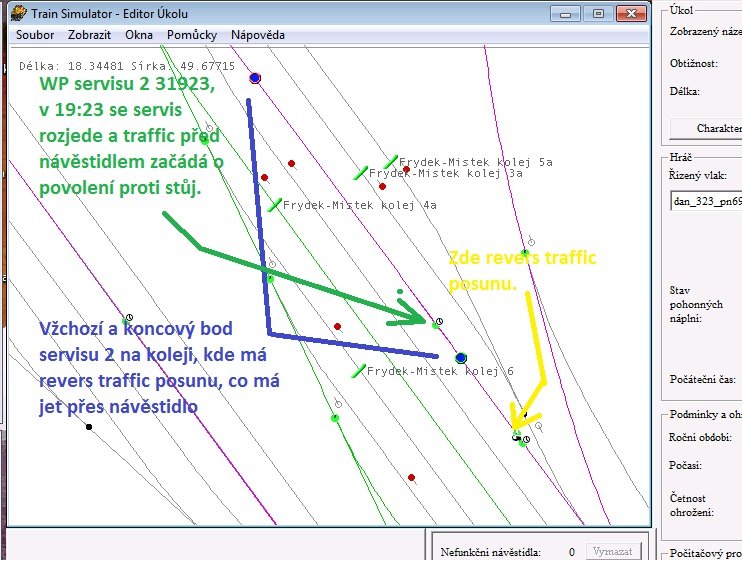Click the black dot on the left purple track
The image size is (742, 562).
89,427
